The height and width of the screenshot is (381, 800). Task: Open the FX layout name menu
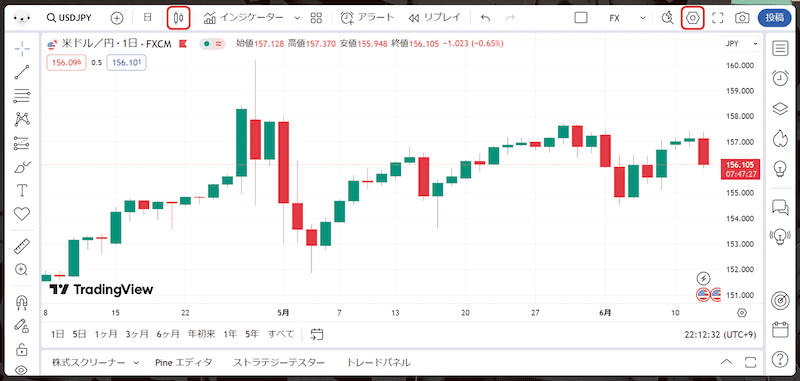coord(615,18)
